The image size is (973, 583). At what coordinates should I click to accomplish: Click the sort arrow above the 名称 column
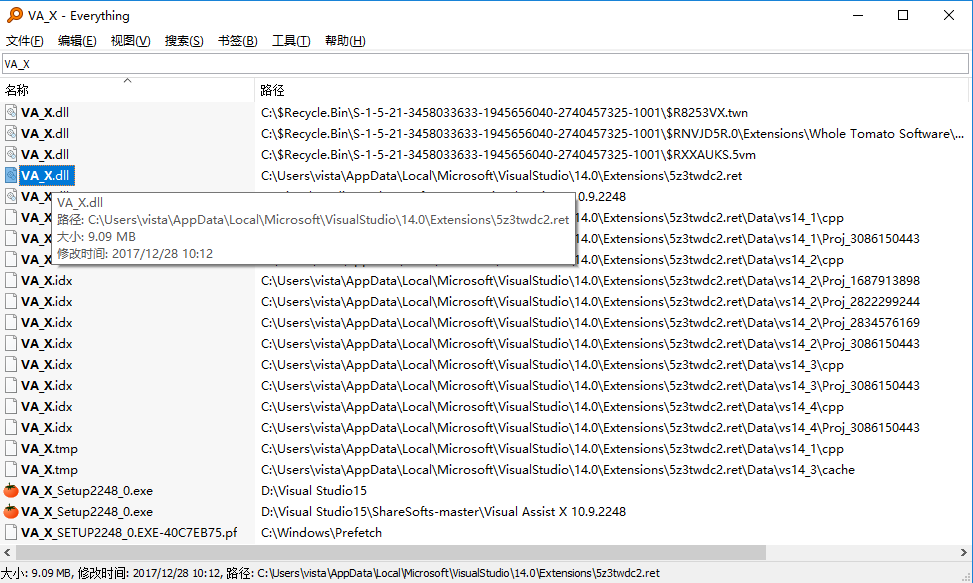pyautogui.click(x=127, y=82)
